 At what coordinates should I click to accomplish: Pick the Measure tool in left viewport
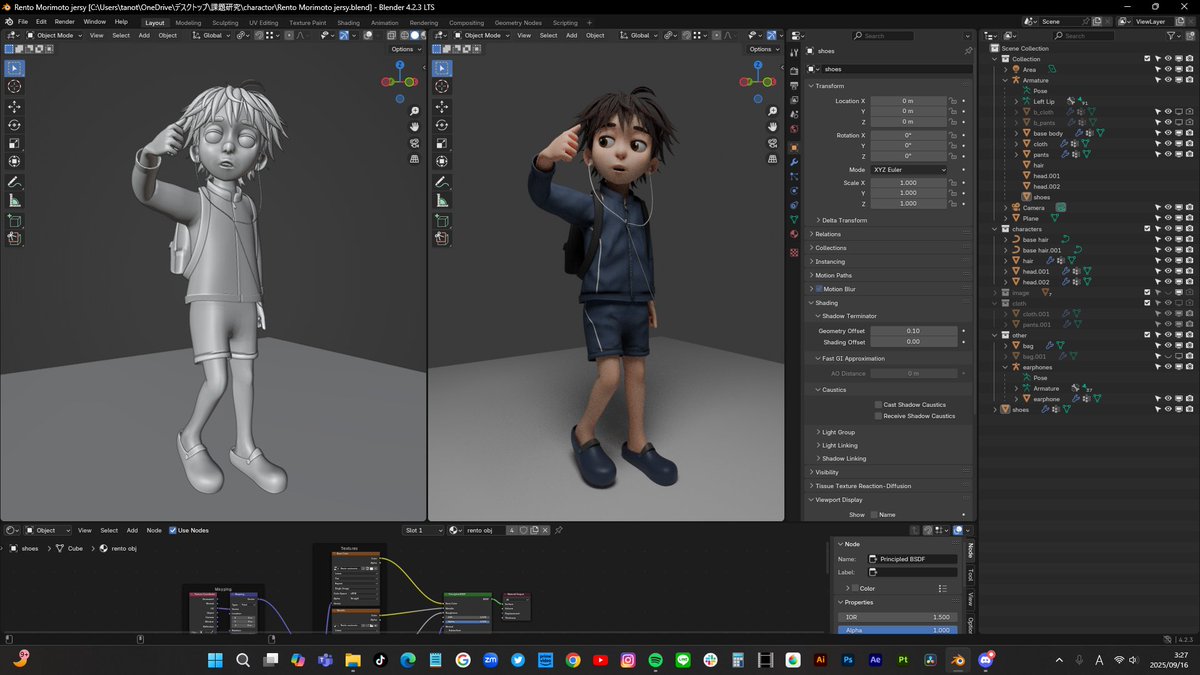click(15, 201)
